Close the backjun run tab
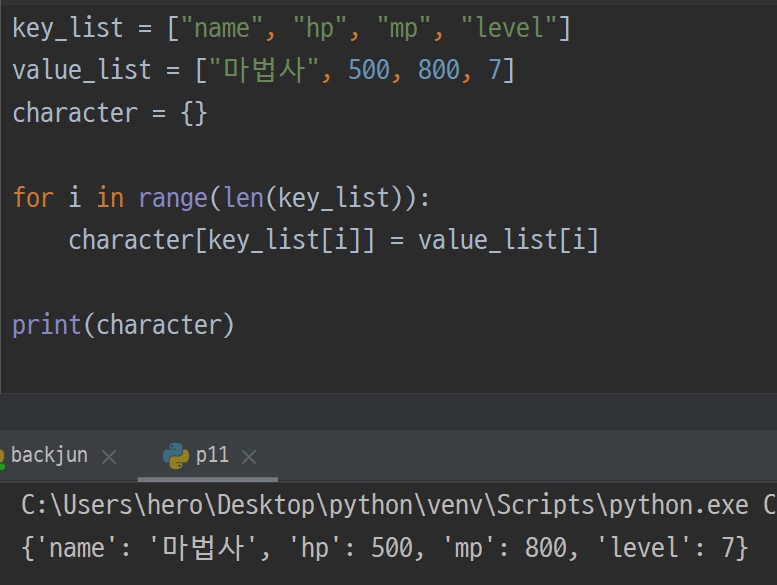Viewport: 777px width, 585px height. [109, 457]
